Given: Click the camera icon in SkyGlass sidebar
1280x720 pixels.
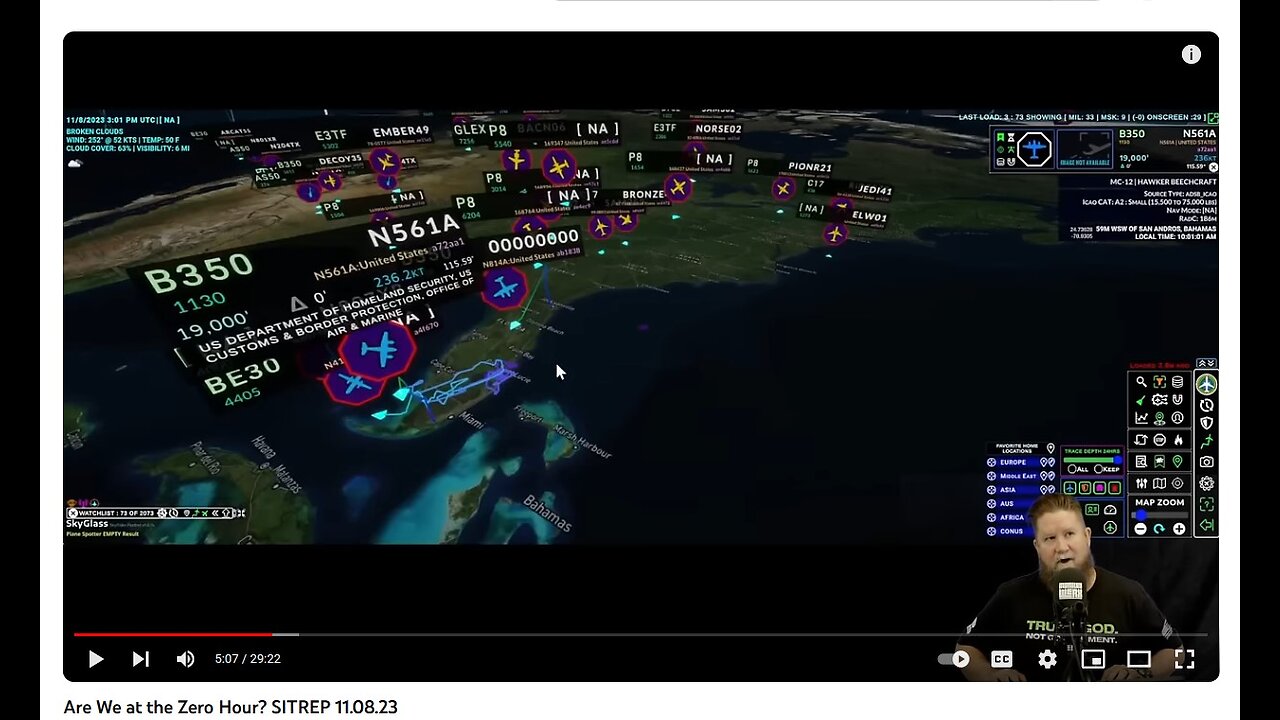Looking at the screenshot, I should tap(1207, 462).
